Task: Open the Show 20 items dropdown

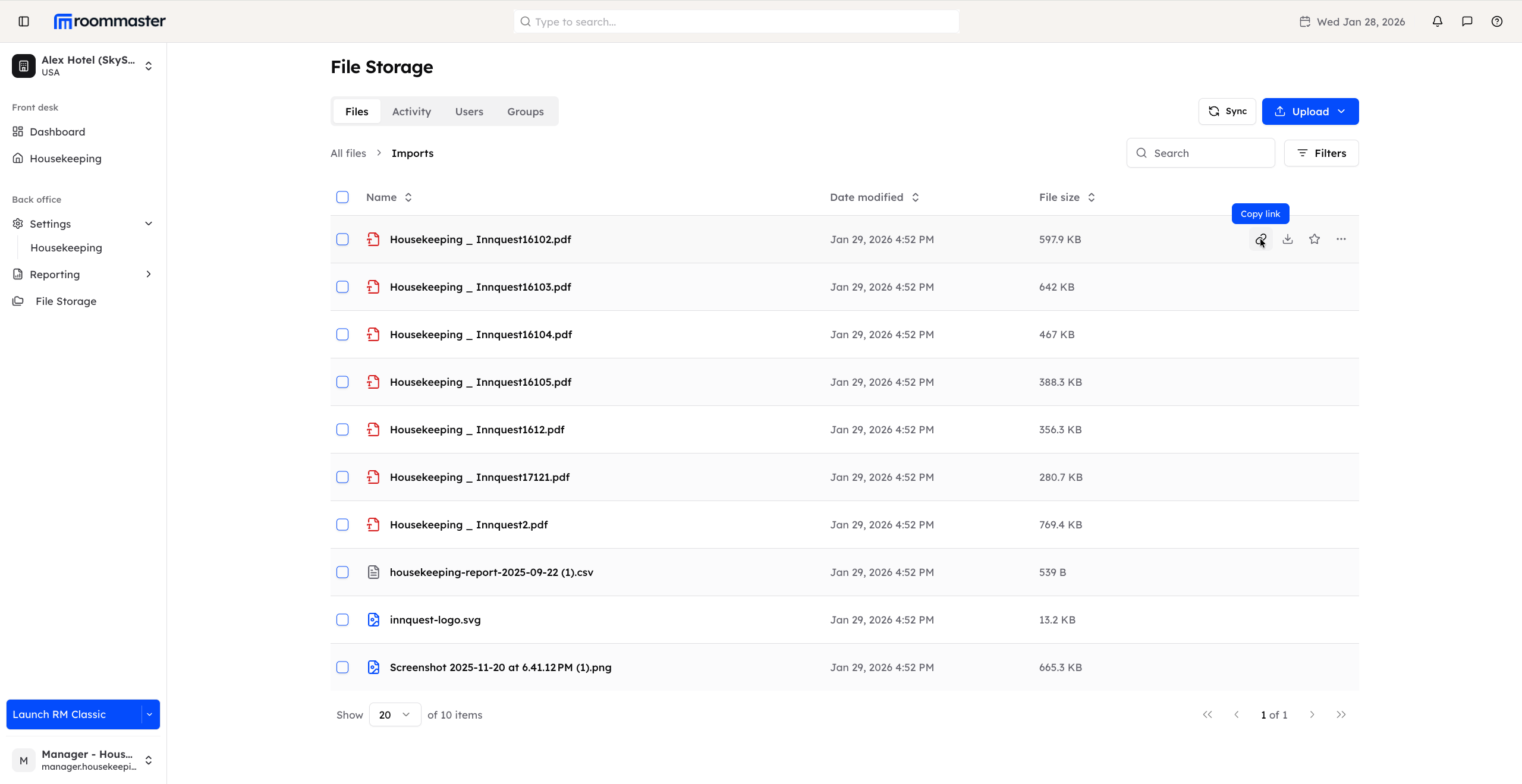Action: [394, 714]
